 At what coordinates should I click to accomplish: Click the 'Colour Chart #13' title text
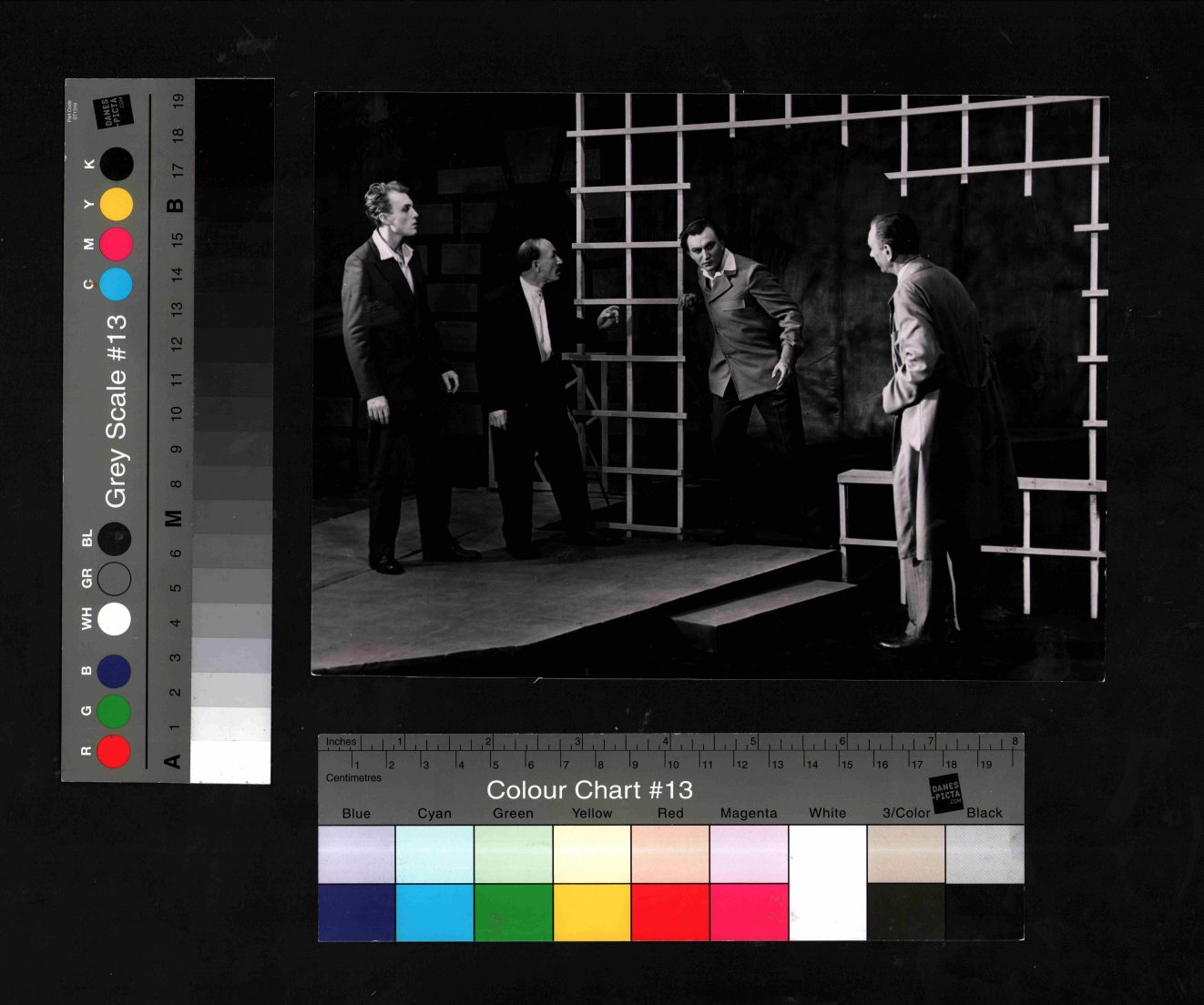(x=589, y=790)
